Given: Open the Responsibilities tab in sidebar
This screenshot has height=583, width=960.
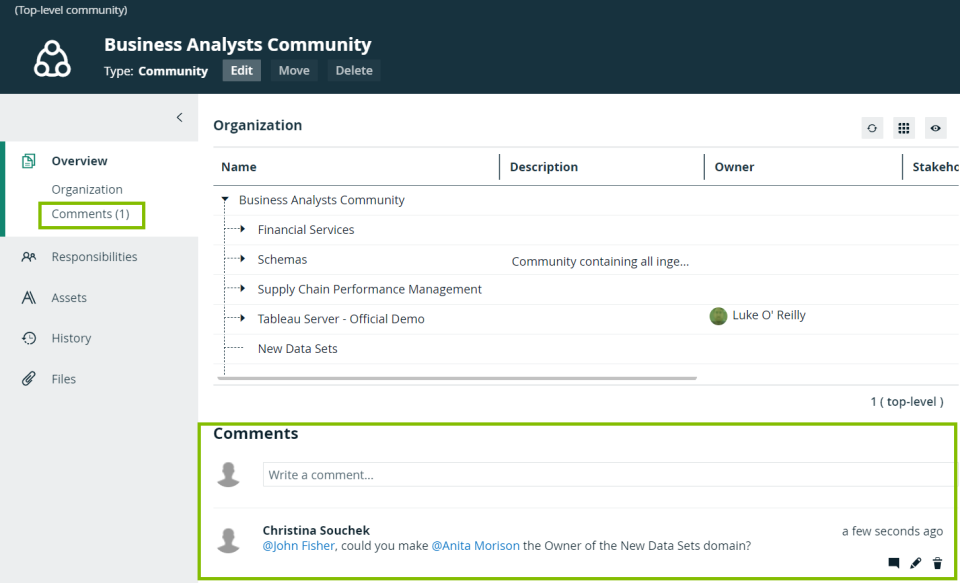Looking at the screenshot, I should 94,257.
